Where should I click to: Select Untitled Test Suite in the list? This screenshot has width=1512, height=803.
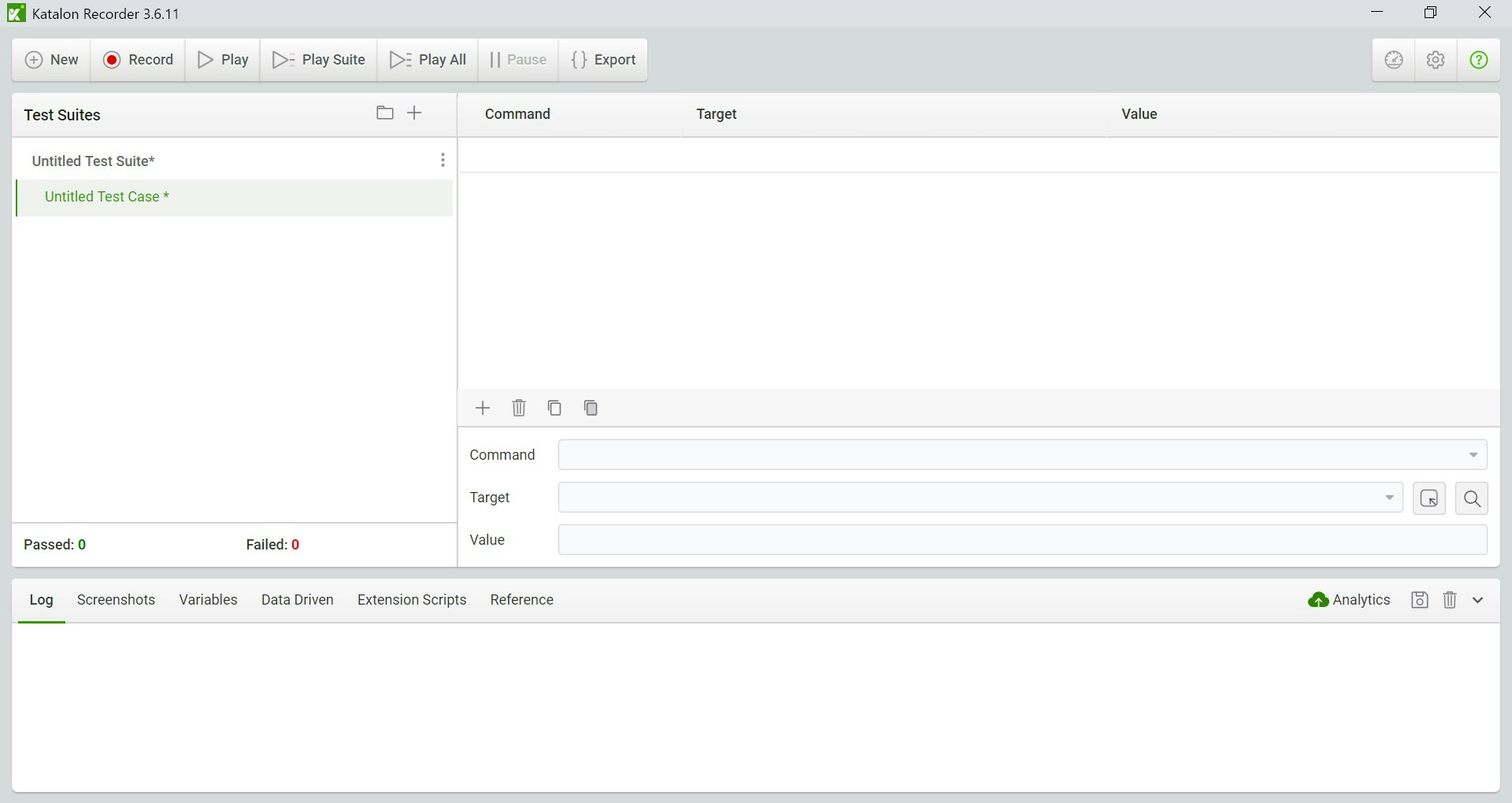tap(93, 161)
